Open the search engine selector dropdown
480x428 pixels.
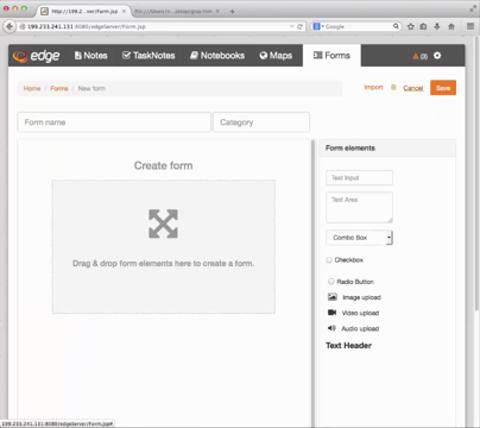click(318, 26)
